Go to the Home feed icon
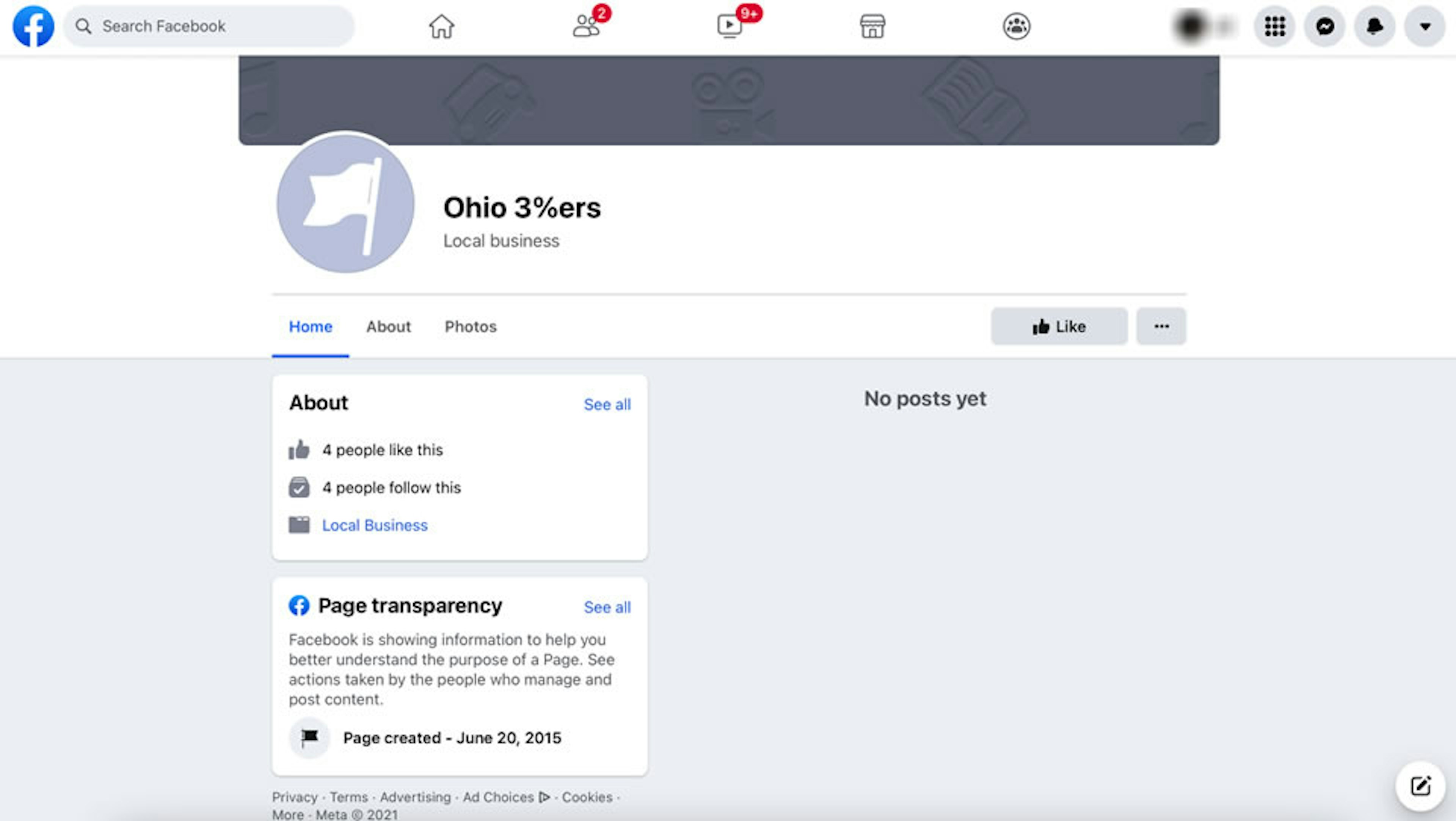Viewport: 1456px width, 821px height. pyautogui.click(x=441, y=26)
